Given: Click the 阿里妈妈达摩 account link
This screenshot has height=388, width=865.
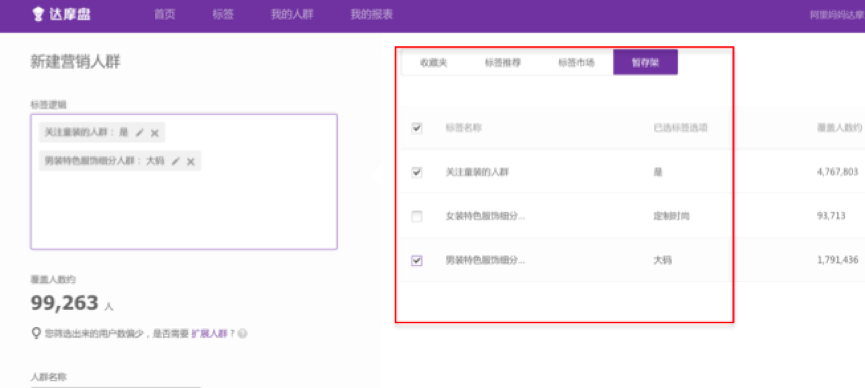Looking at the screenshot, I should click(x=837, y=15).
